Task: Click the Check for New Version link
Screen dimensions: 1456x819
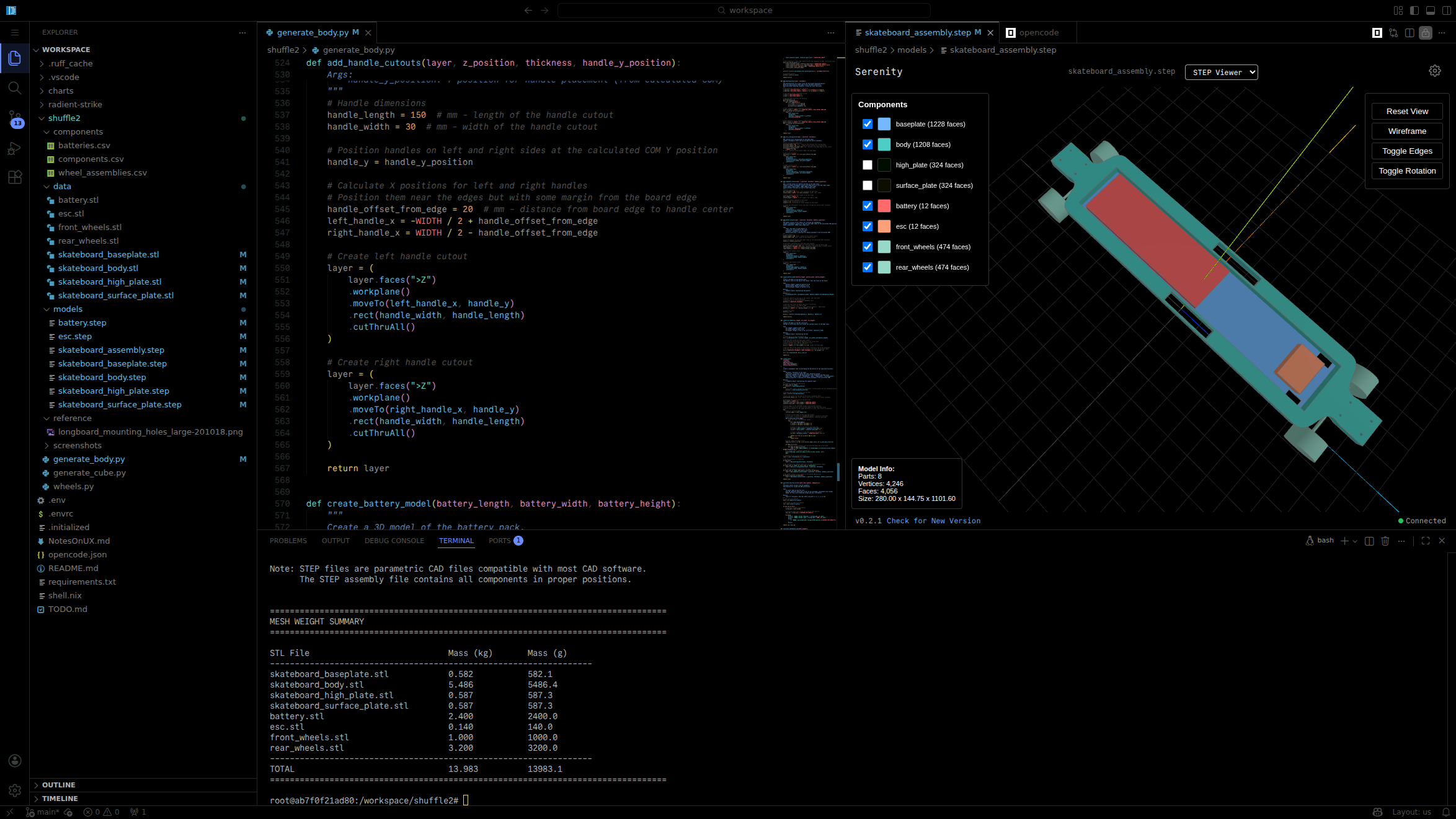Action: tap(933, 520)
